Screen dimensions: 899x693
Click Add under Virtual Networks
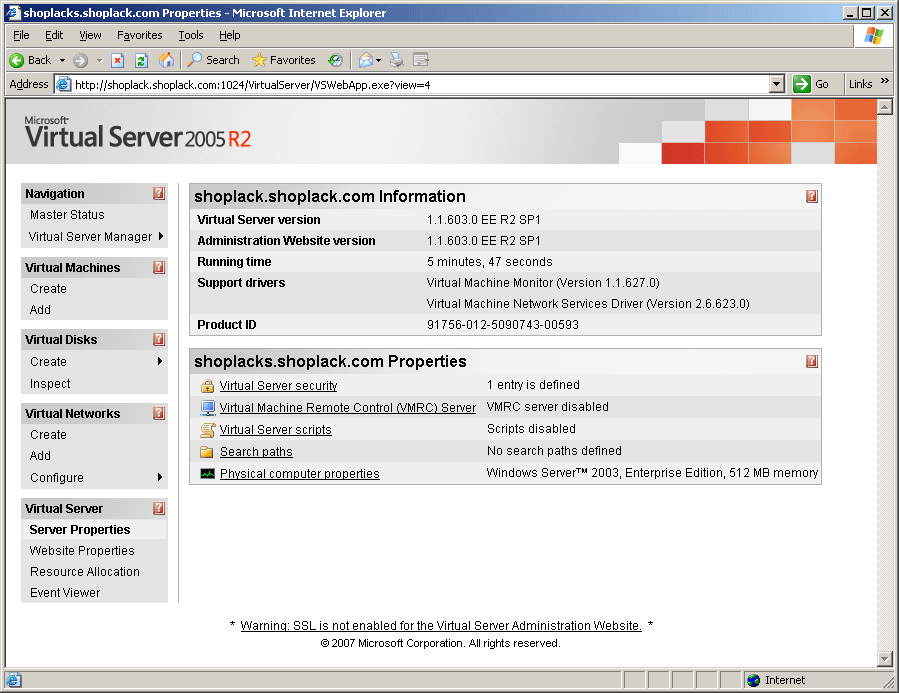40,456
